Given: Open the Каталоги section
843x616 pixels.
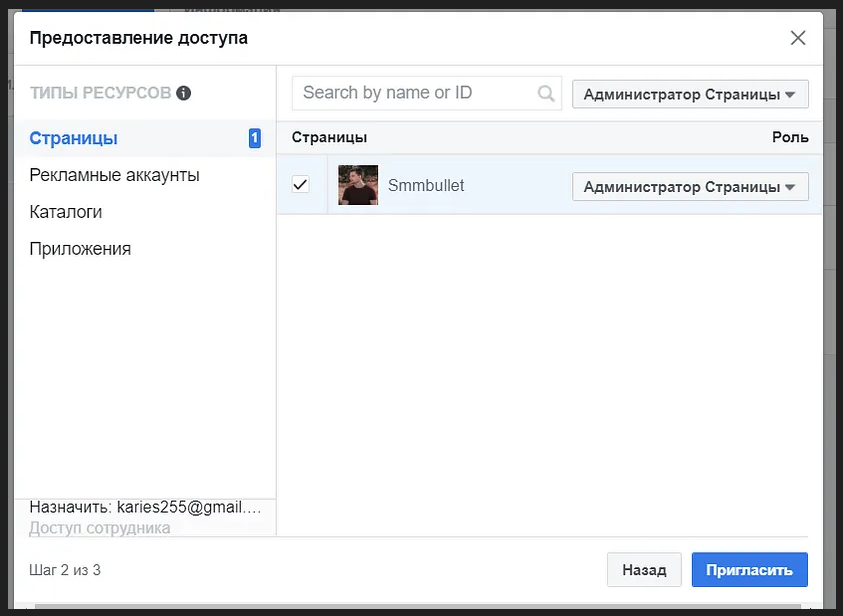Looking at the screenshot, I should (65, 211).
